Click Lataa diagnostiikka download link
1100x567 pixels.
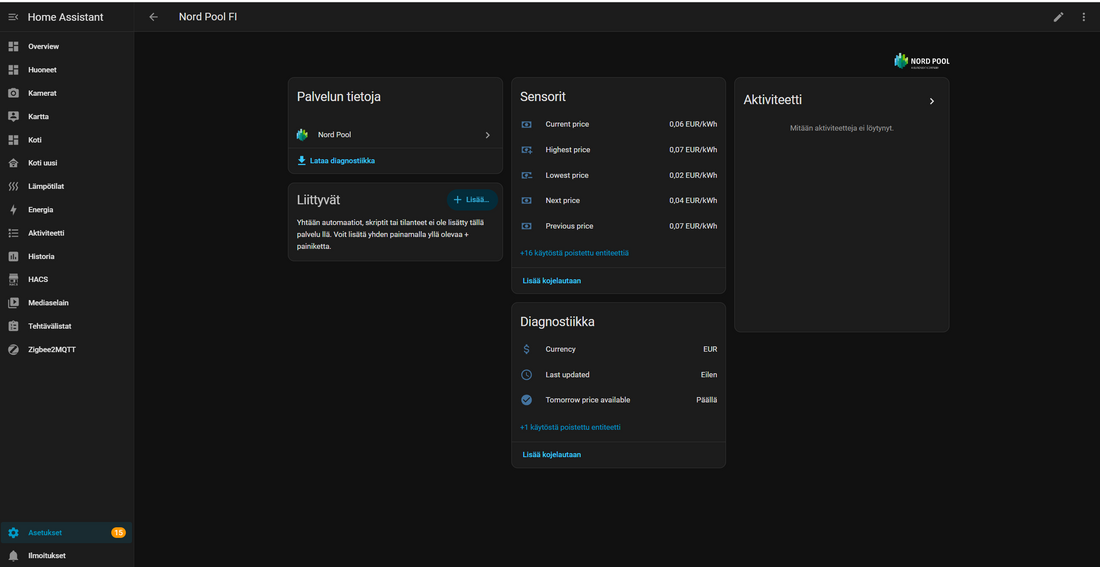coord(336,161)
